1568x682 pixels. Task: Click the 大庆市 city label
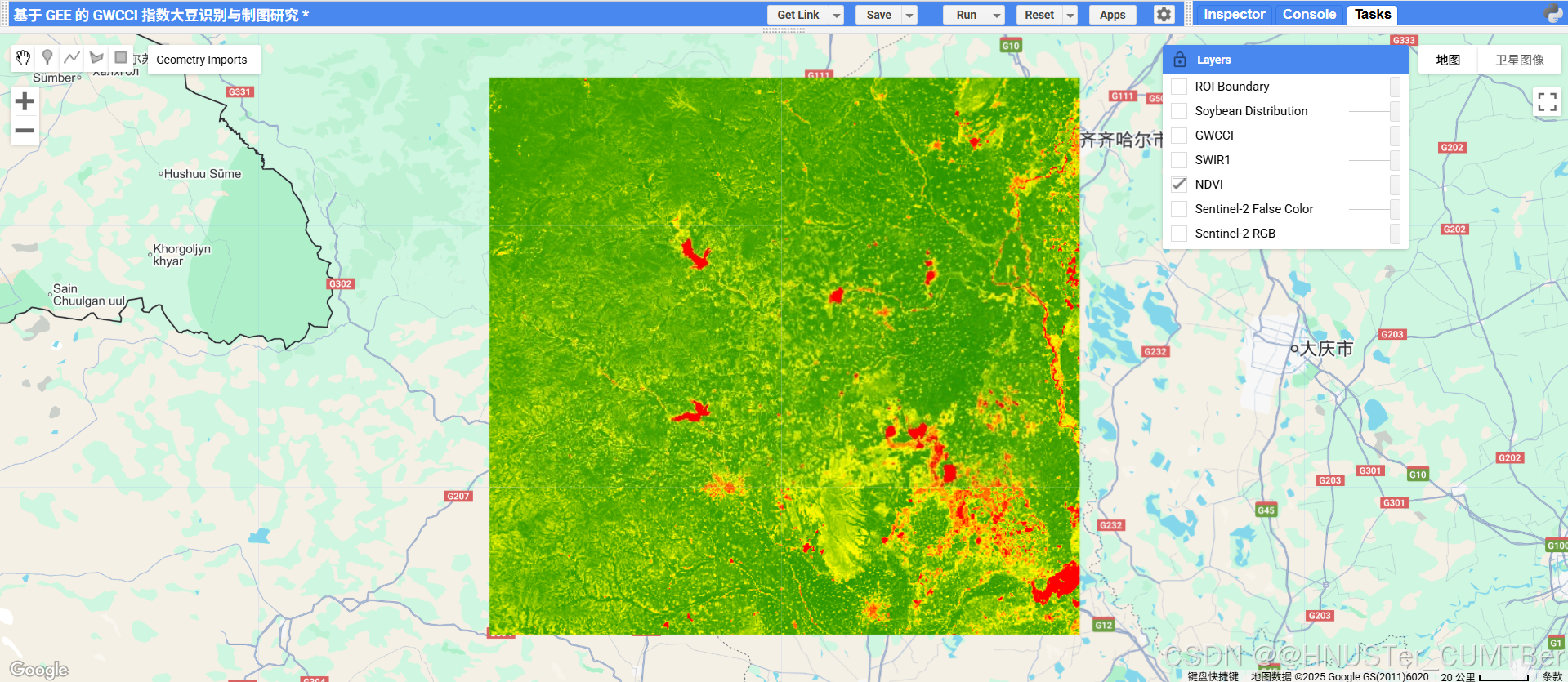pos(1325,349)
